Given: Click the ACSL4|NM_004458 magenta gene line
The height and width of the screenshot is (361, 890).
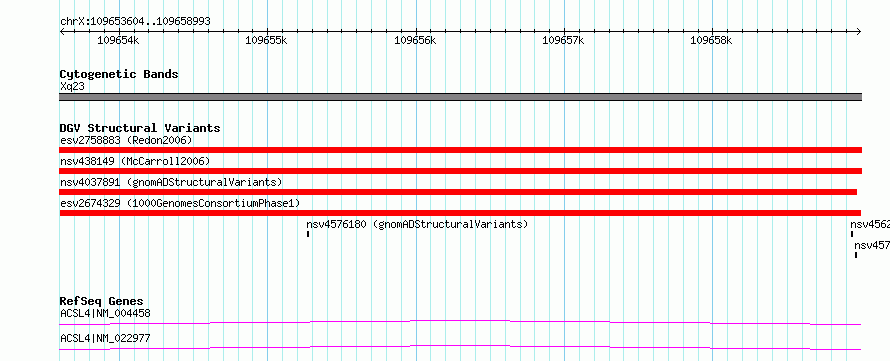Looking at the screenshot, I should coord(460,322).
